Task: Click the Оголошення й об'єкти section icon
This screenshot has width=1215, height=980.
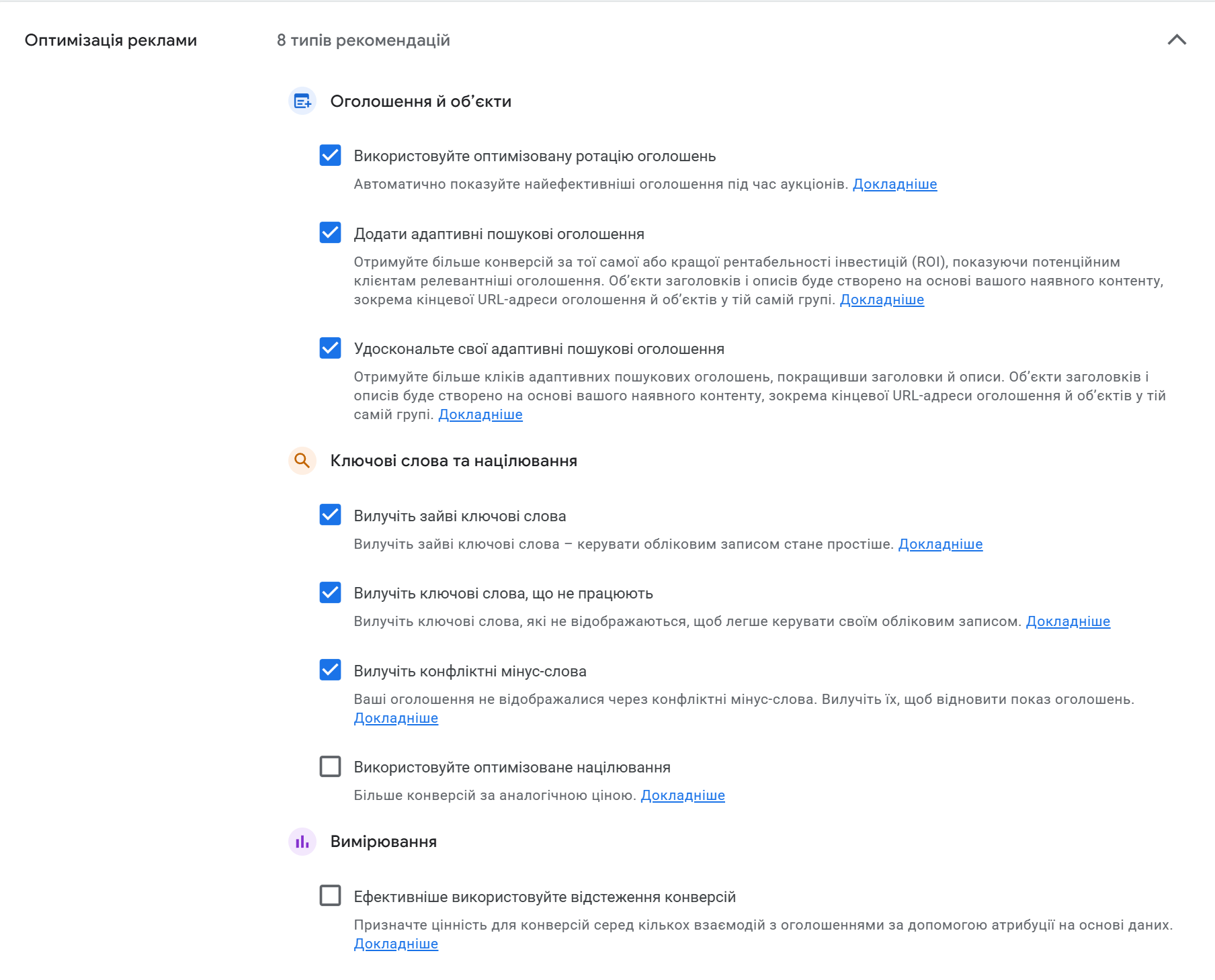Action: tap(302, 101)
